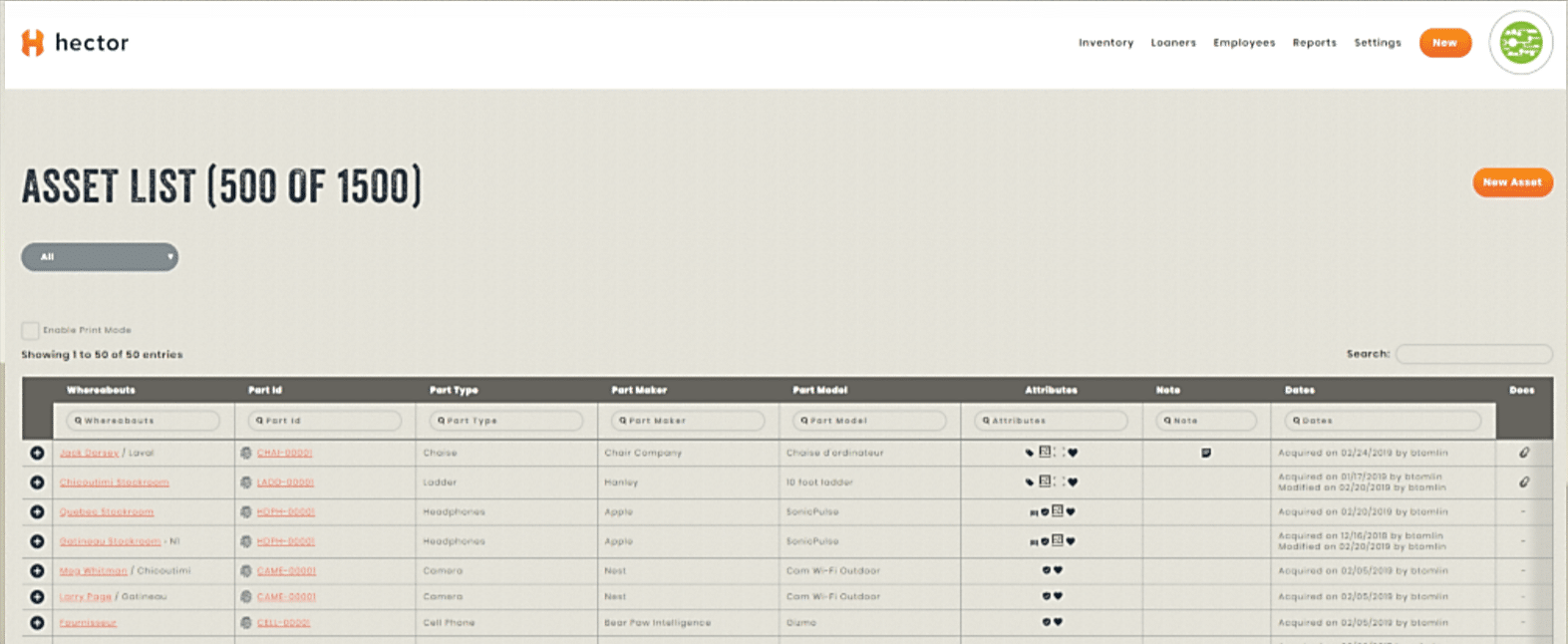The height and width of the screenshot is (644, 1568).
Task: Expand the Jack Dorsey row with plus icon
Action: click(37, 453)
